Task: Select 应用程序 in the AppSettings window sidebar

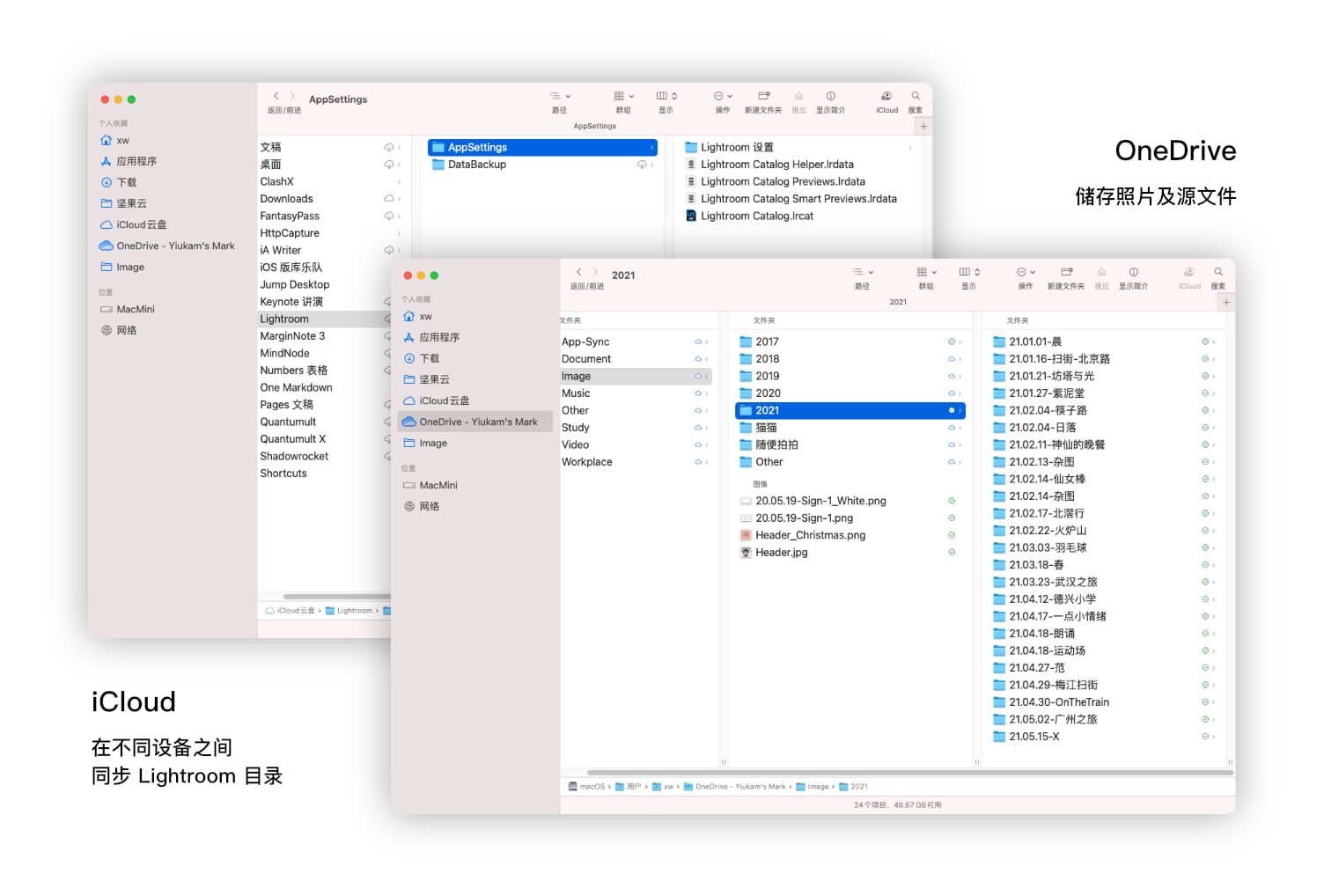Action: [x=136, y=161]
